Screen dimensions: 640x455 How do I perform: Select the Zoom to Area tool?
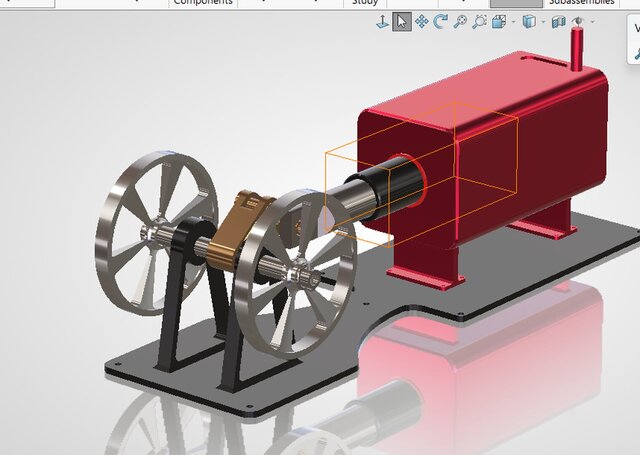point(480,22)
